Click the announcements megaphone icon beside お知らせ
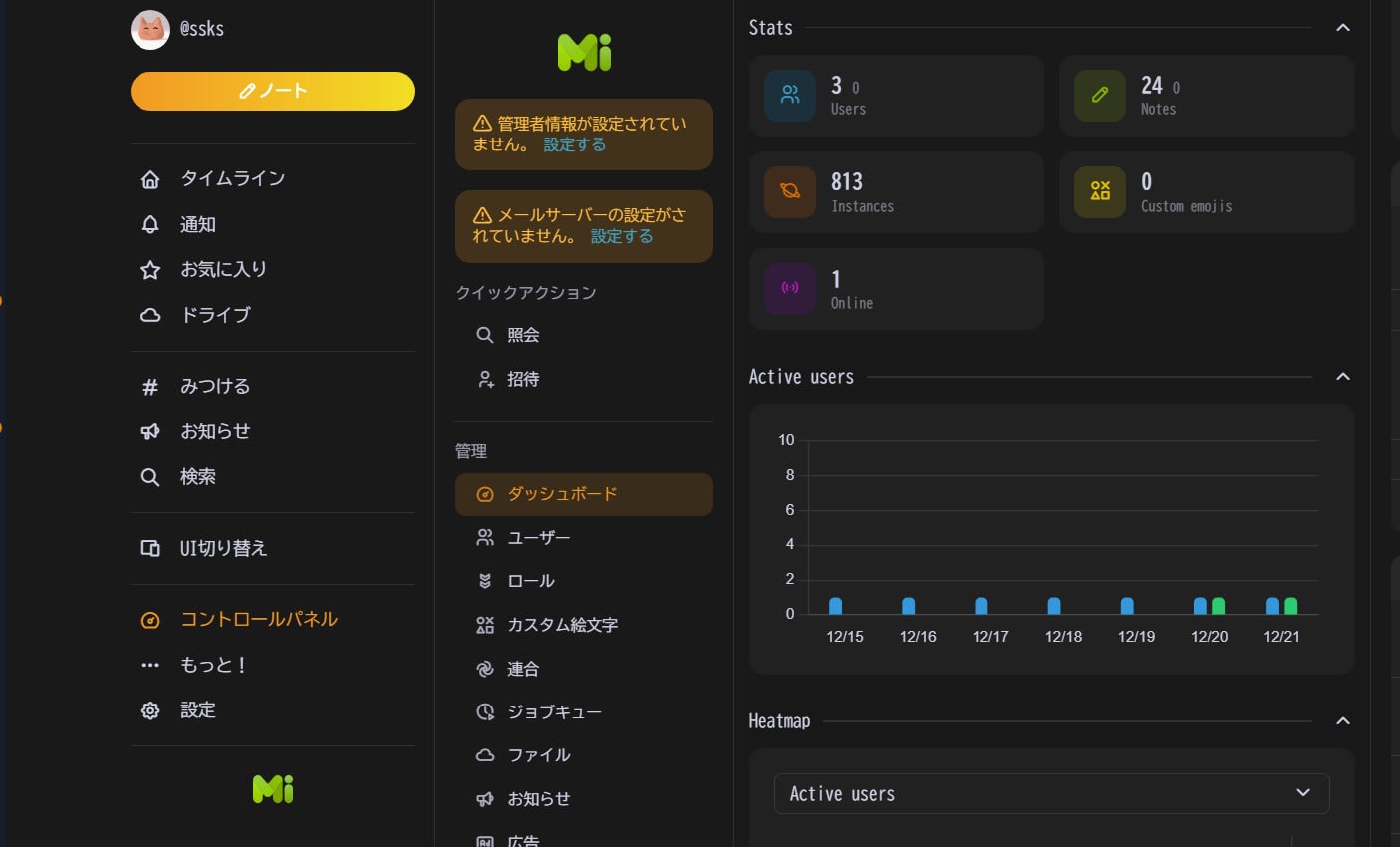Viewport: 1400px width, 847px height. point(485,798)
